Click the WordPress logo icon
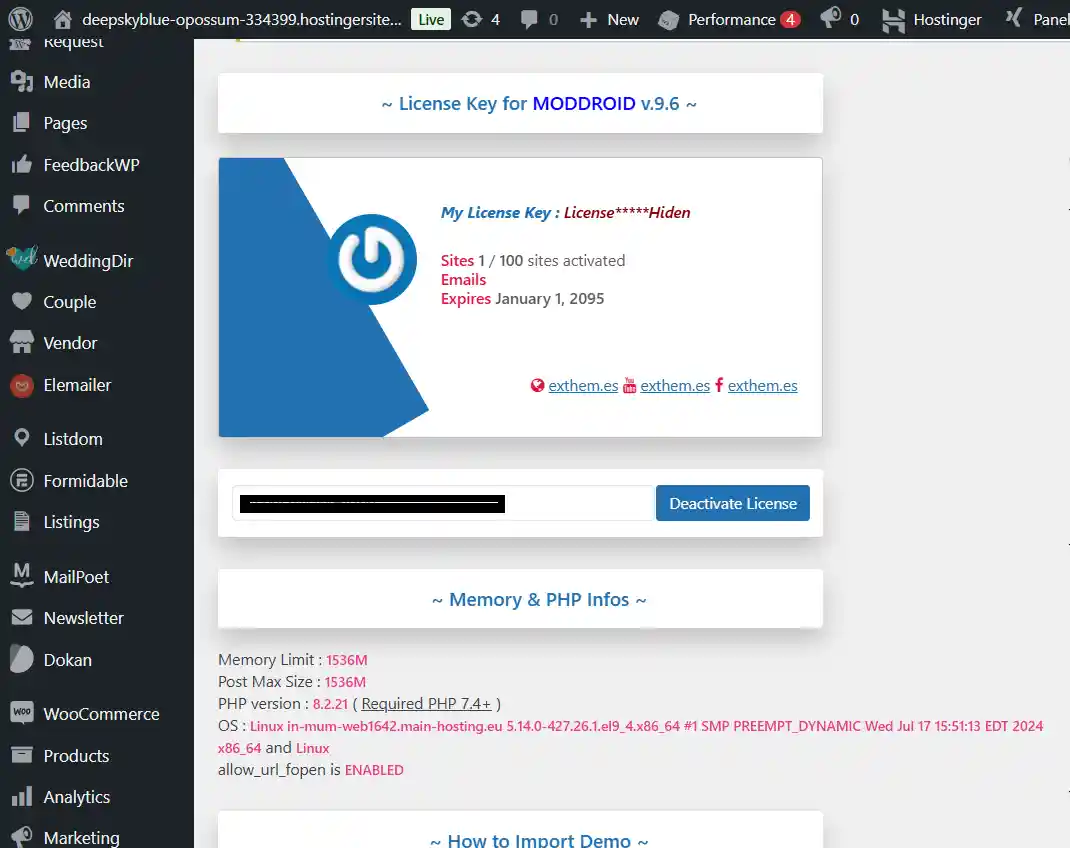Screen dimensions: 1070x848 pyautogui.click(x=20, y=19)
